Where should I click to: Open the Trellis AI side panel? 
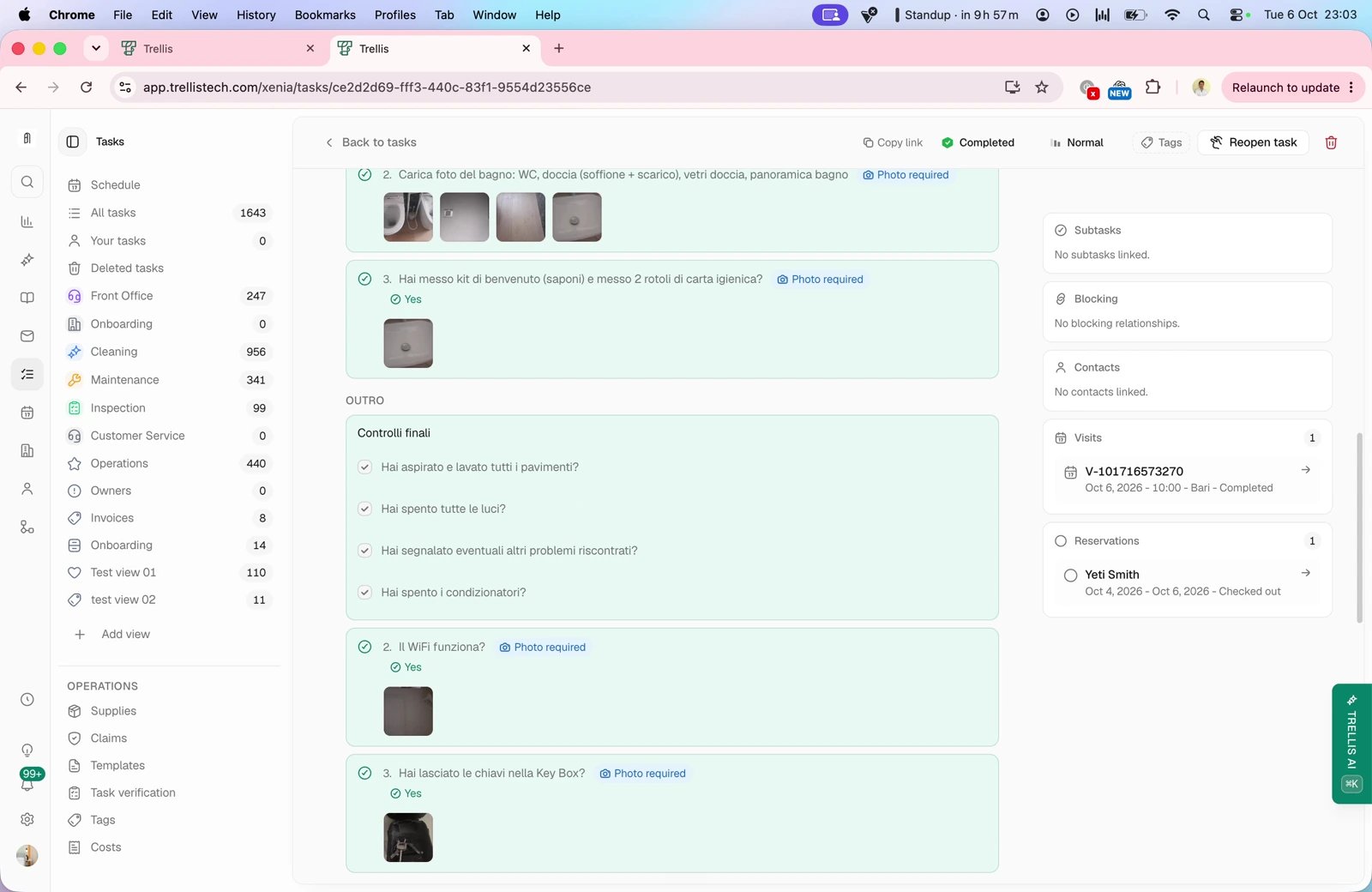(1351, 743)
